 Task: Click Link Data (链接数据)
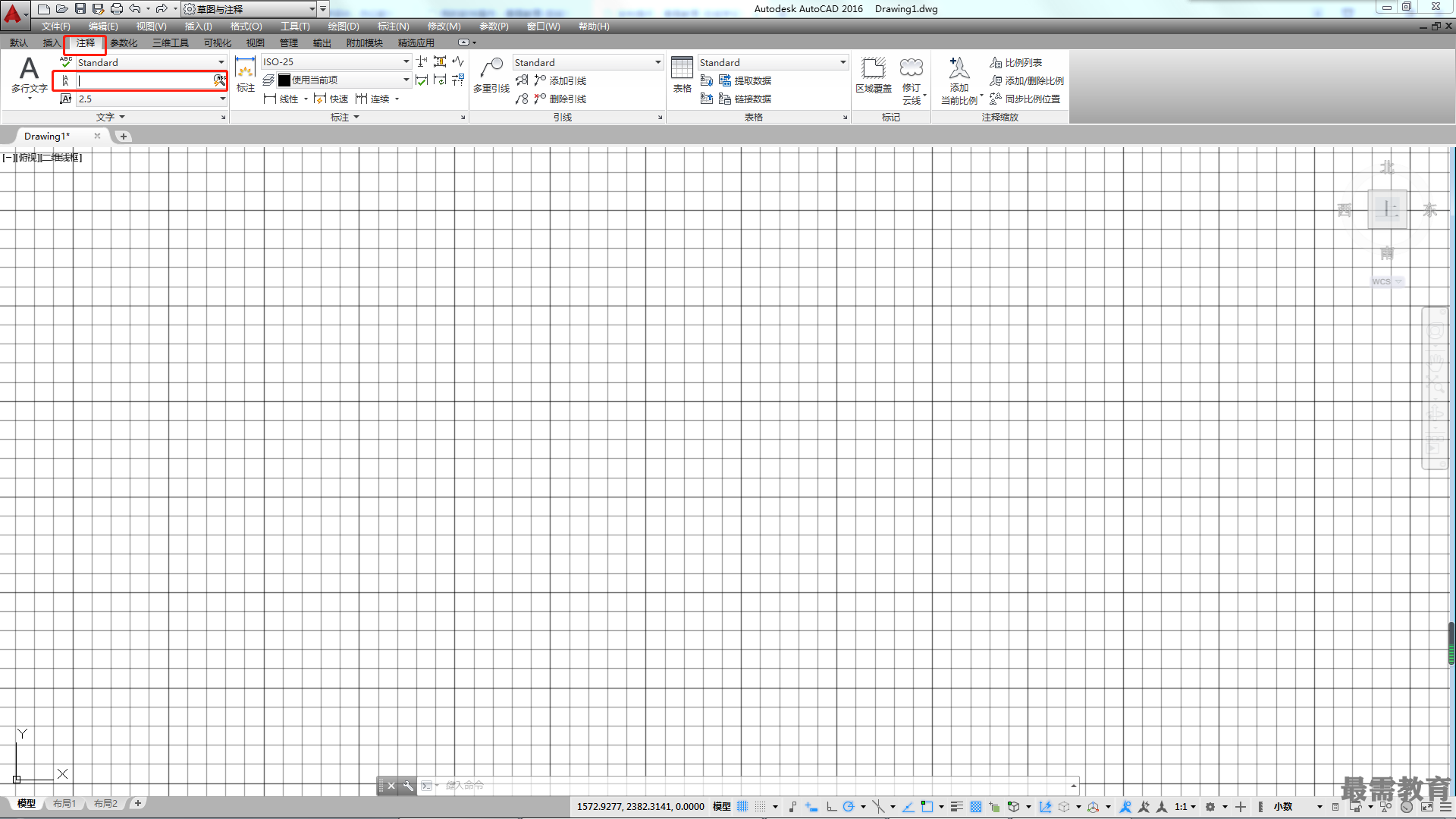pyautogui.click(x=745, y=99)
